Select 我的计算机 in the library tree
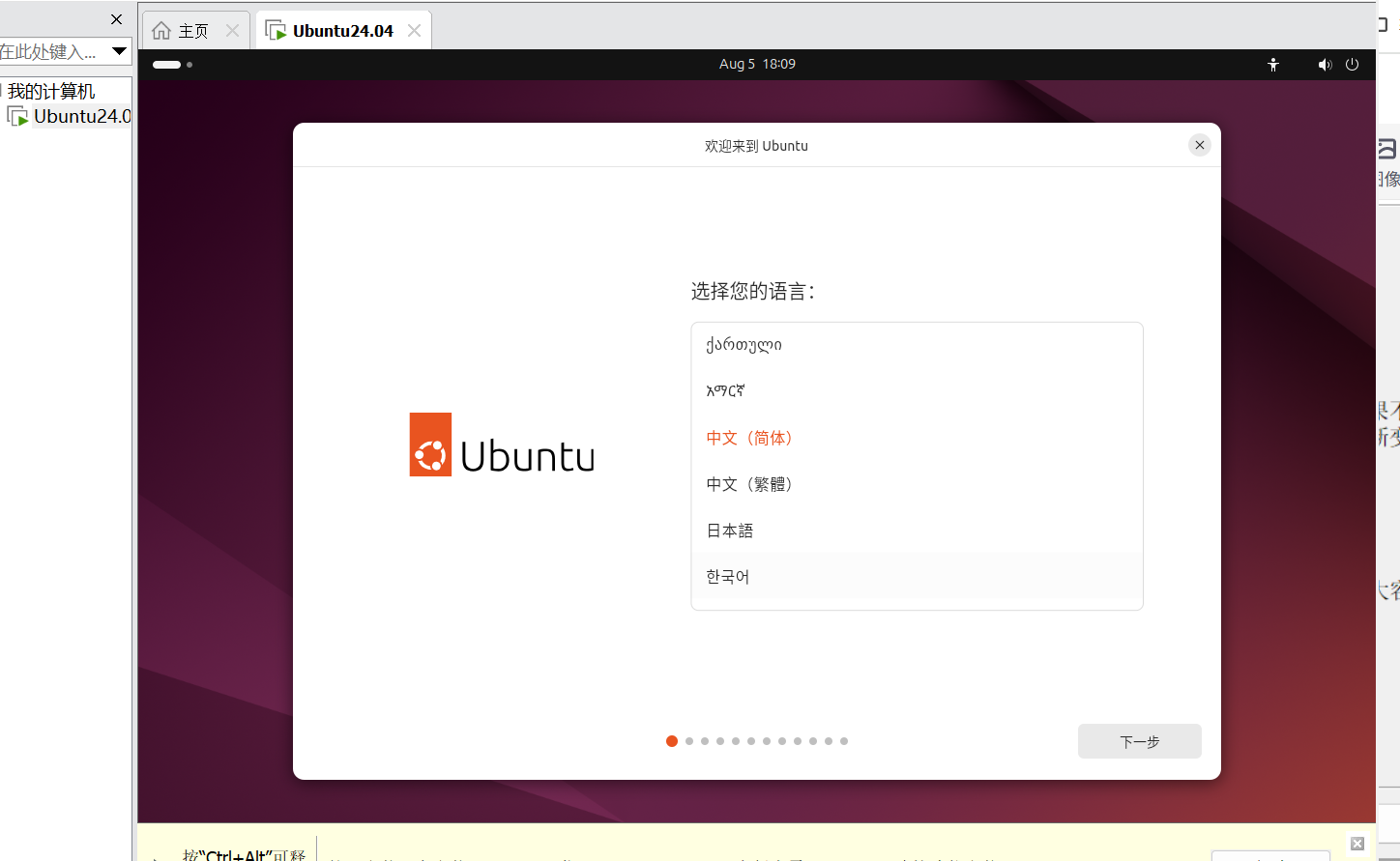This screenshot has width=1400, height=861. tap(51, 91)
